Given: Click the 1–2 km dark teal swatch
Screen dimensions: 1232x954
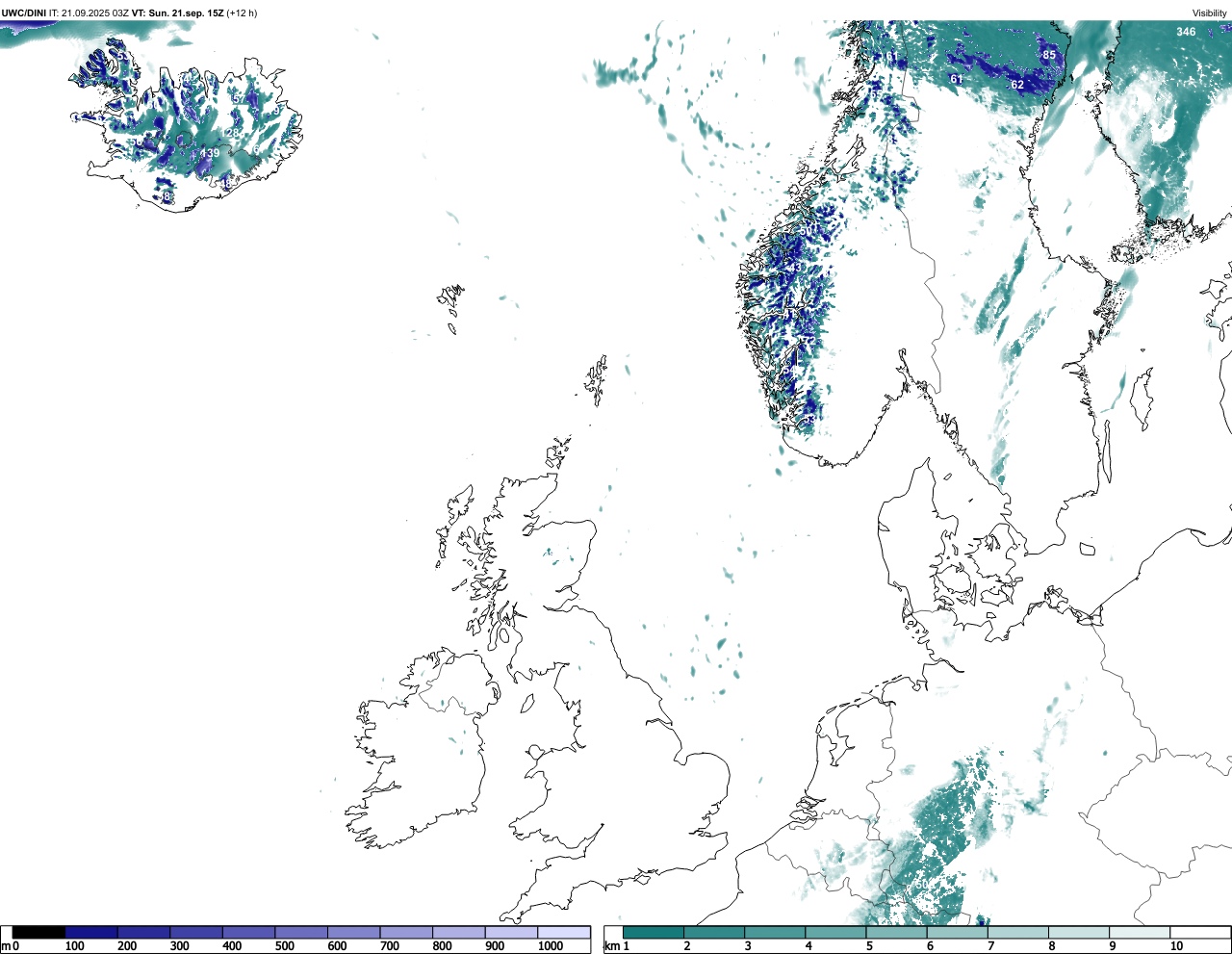Looking at the screenshot, I should coord(654,932).
